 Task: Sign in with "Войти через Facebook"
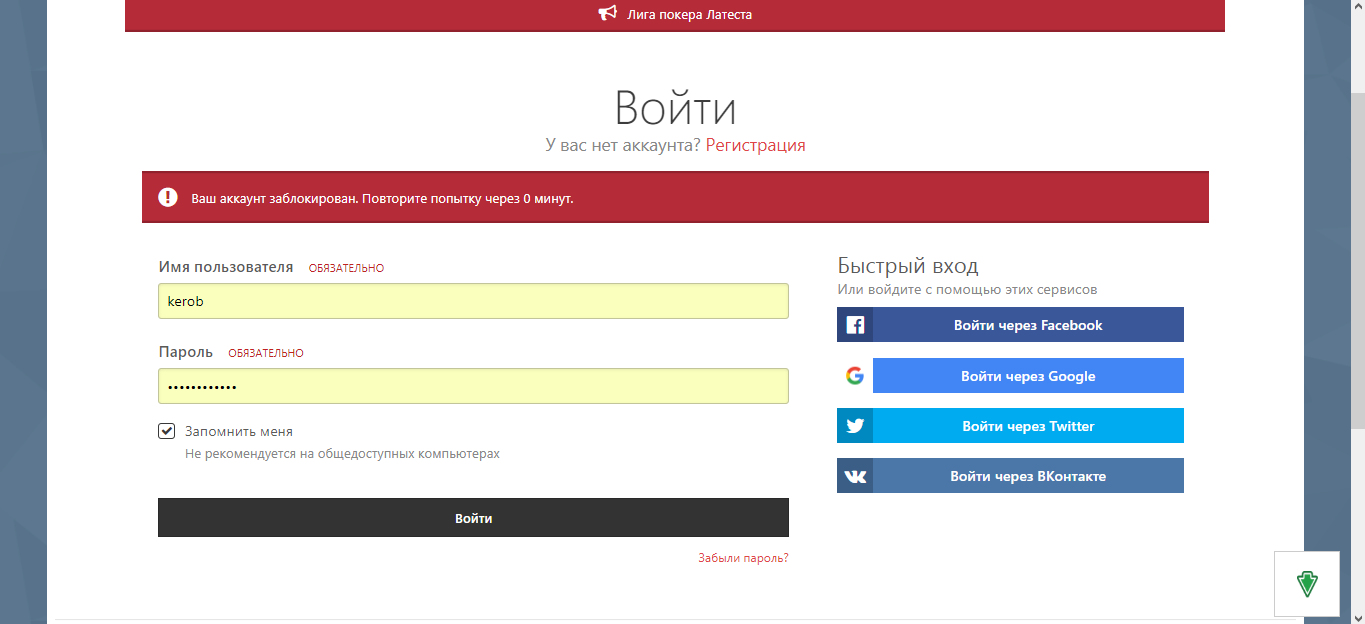(1027, 325)
